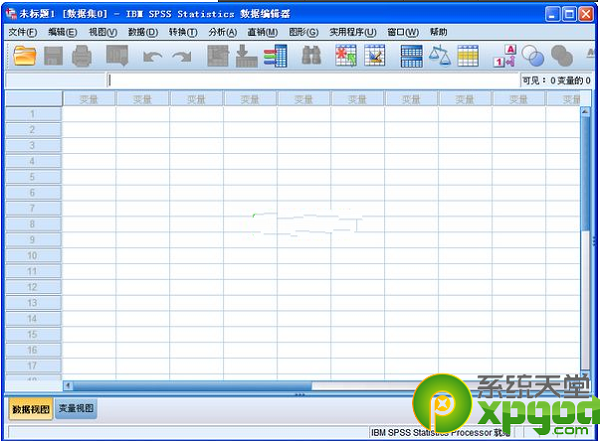The height and width of the screenshot is (441, 600).
Task: Select the first 变量 column header
Action: pyautogui.click(x=89, y=100)
